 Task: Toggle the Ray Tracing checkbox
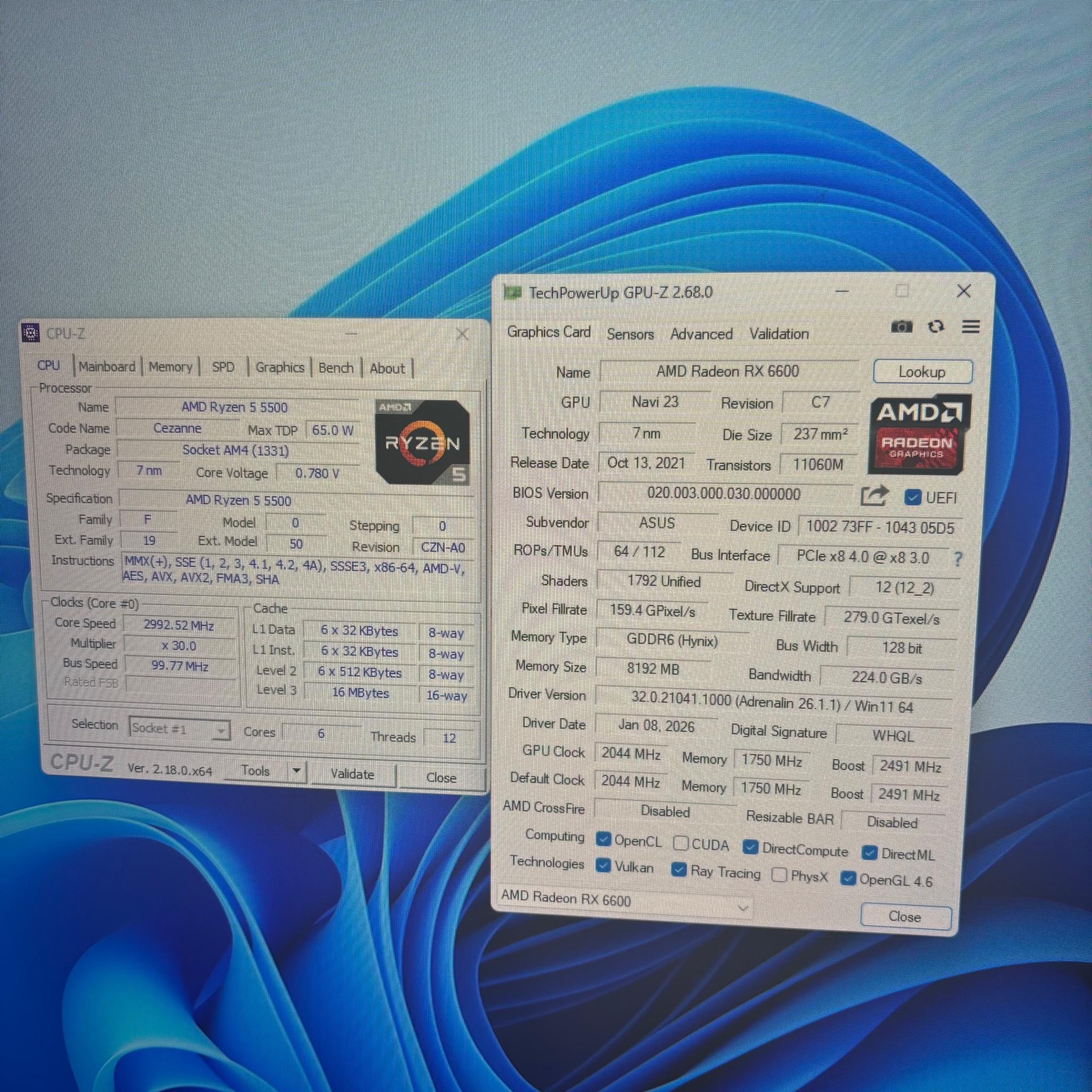pyautogui.click(x=679, y=869)
